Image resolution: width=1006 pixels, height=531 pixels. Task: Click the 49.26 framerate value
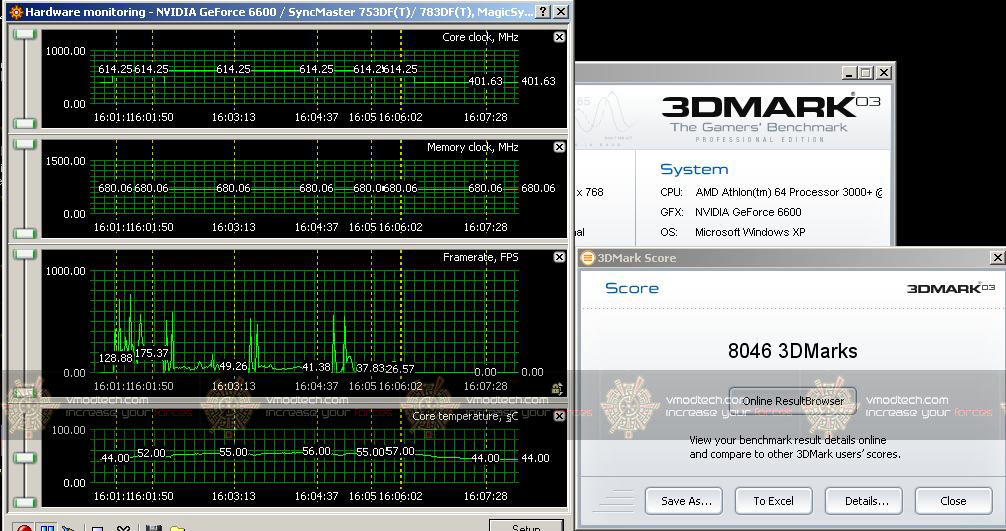click(x=233, y=366)
